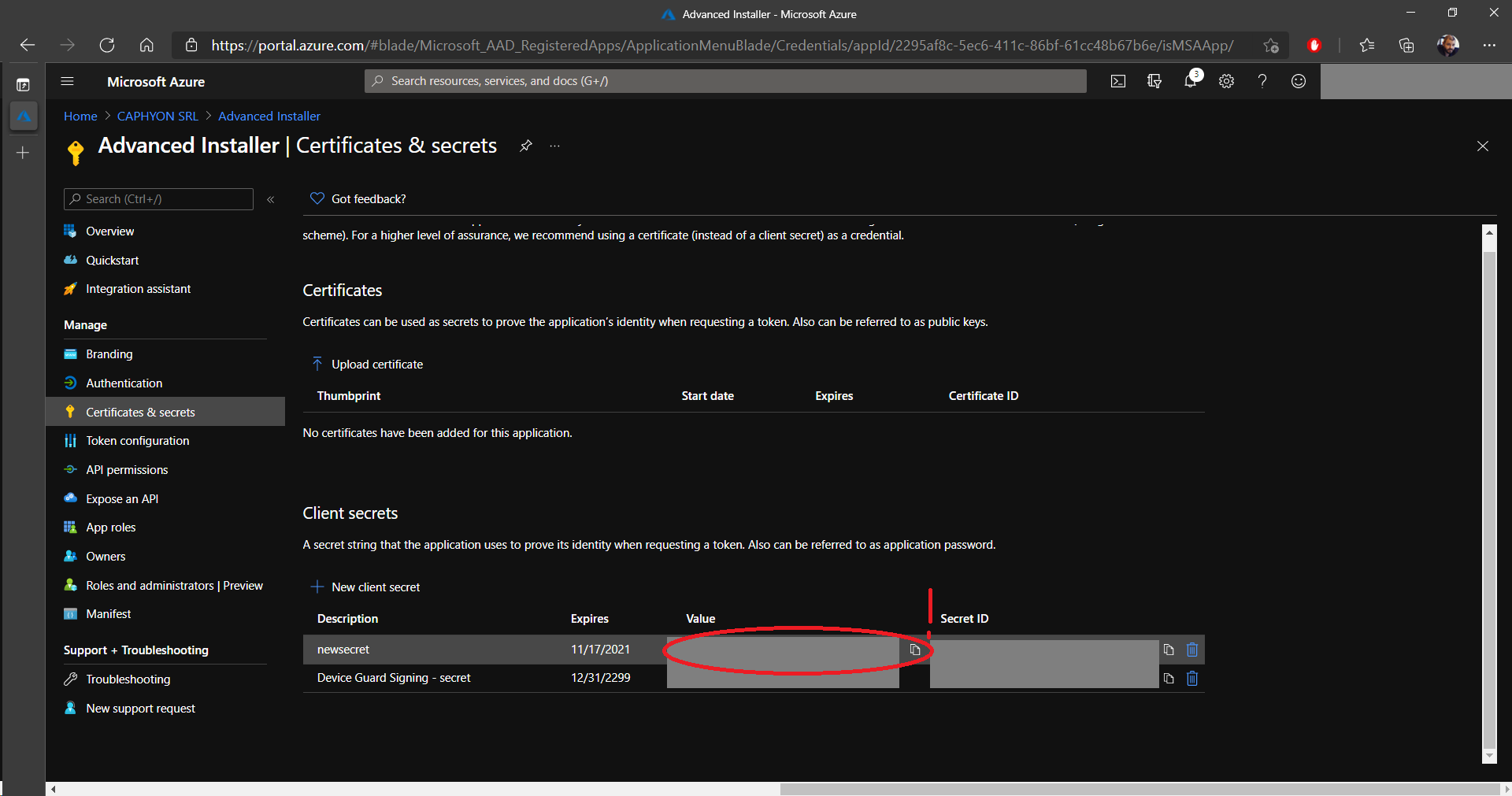The width and height of the screenshot is (1512, 796).
Task: Collapse the left navigation menu
Action: pyautogui.click(x=270, y=199)
